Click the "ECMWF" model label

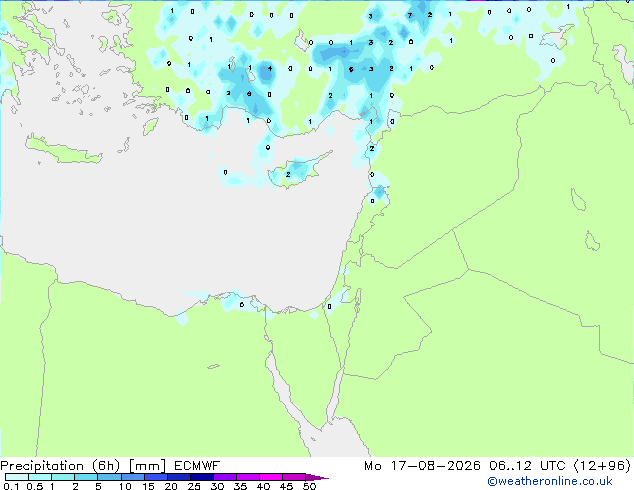(x=197, y=466)
